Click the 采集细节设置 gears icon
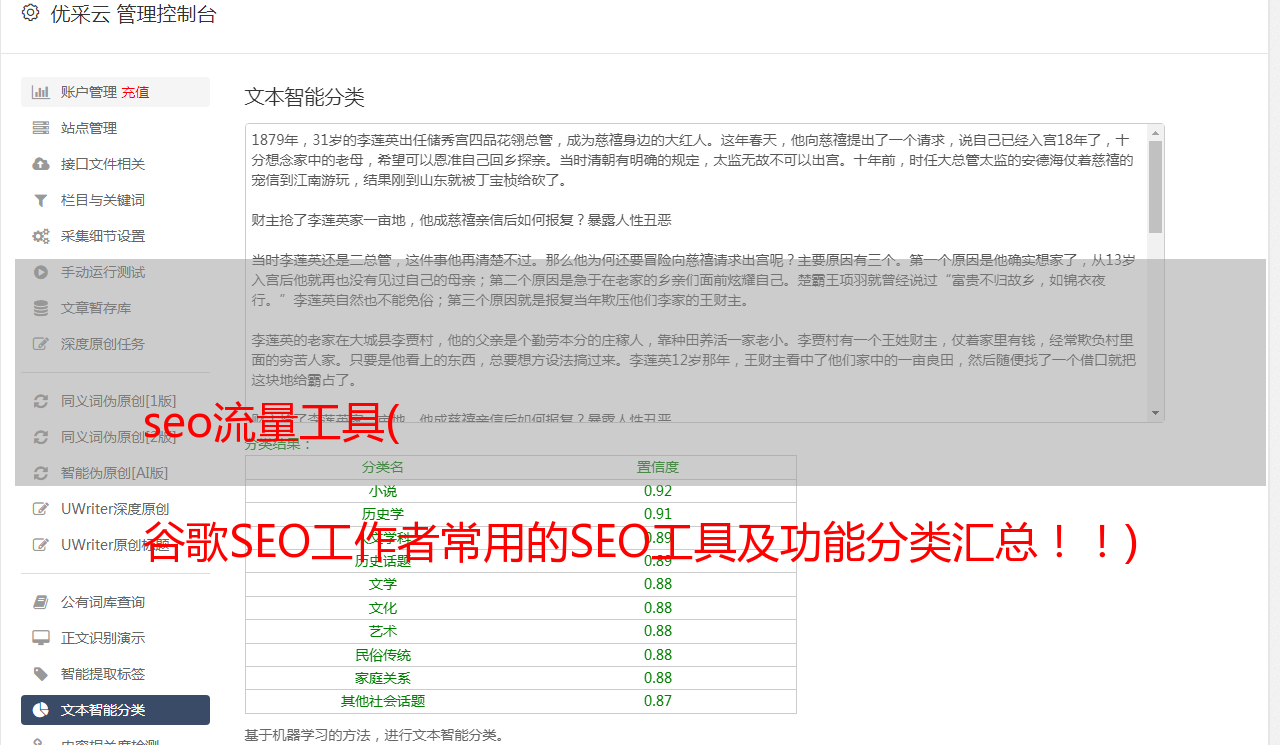Image resolution: width=1280 pixels, height=745 pixels. coord(41,236)
